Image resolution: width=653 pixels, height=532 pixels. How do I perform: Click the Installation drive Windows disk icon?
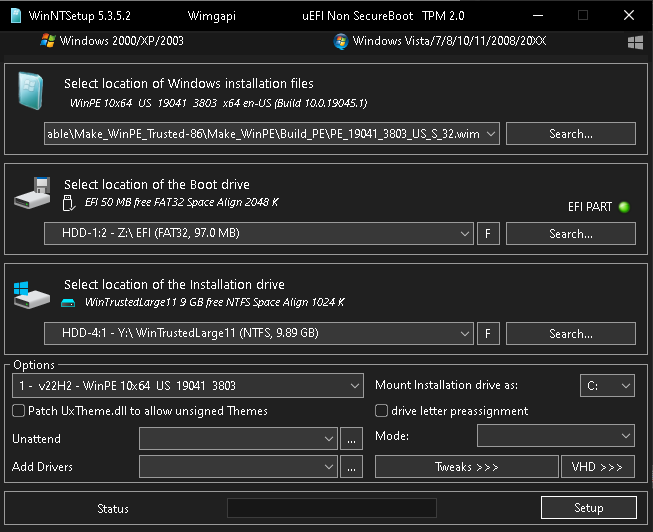32,295
